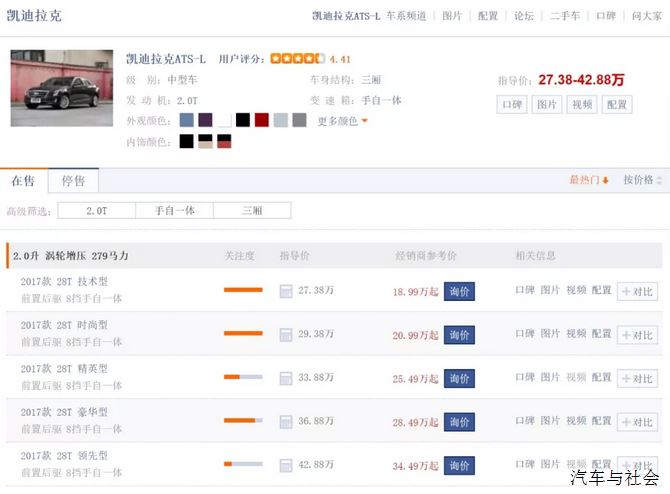Select black-beige interior color swatch

tap(205, 141)
